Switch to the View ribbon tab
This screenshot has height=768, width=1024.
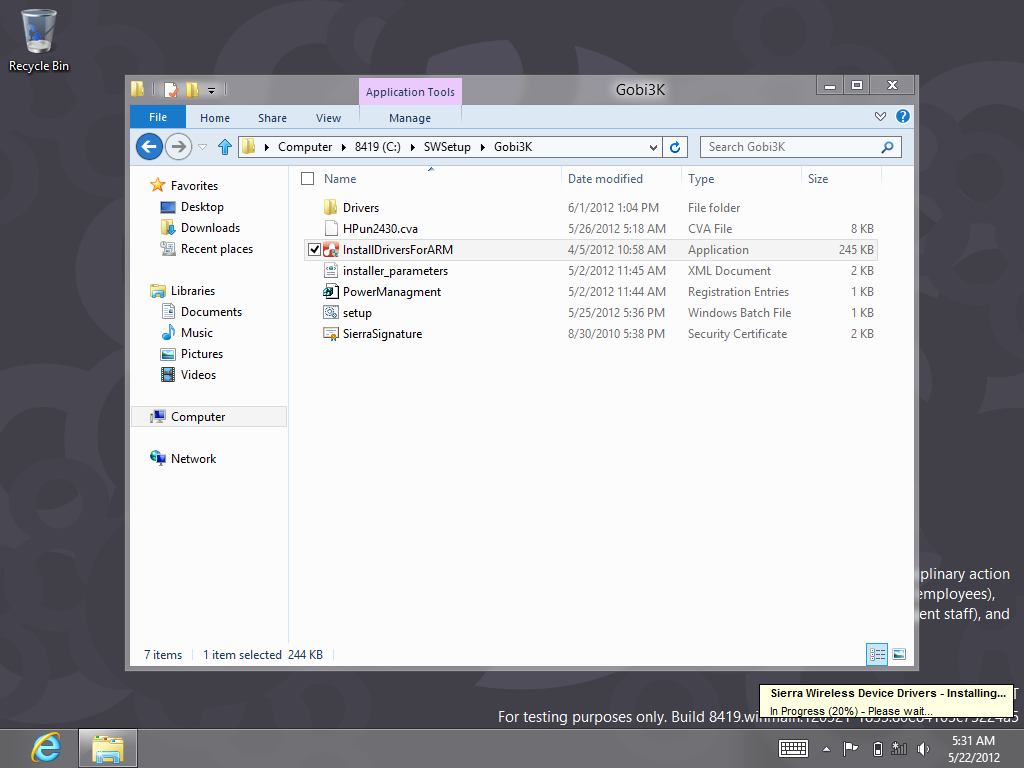point(328,118)
